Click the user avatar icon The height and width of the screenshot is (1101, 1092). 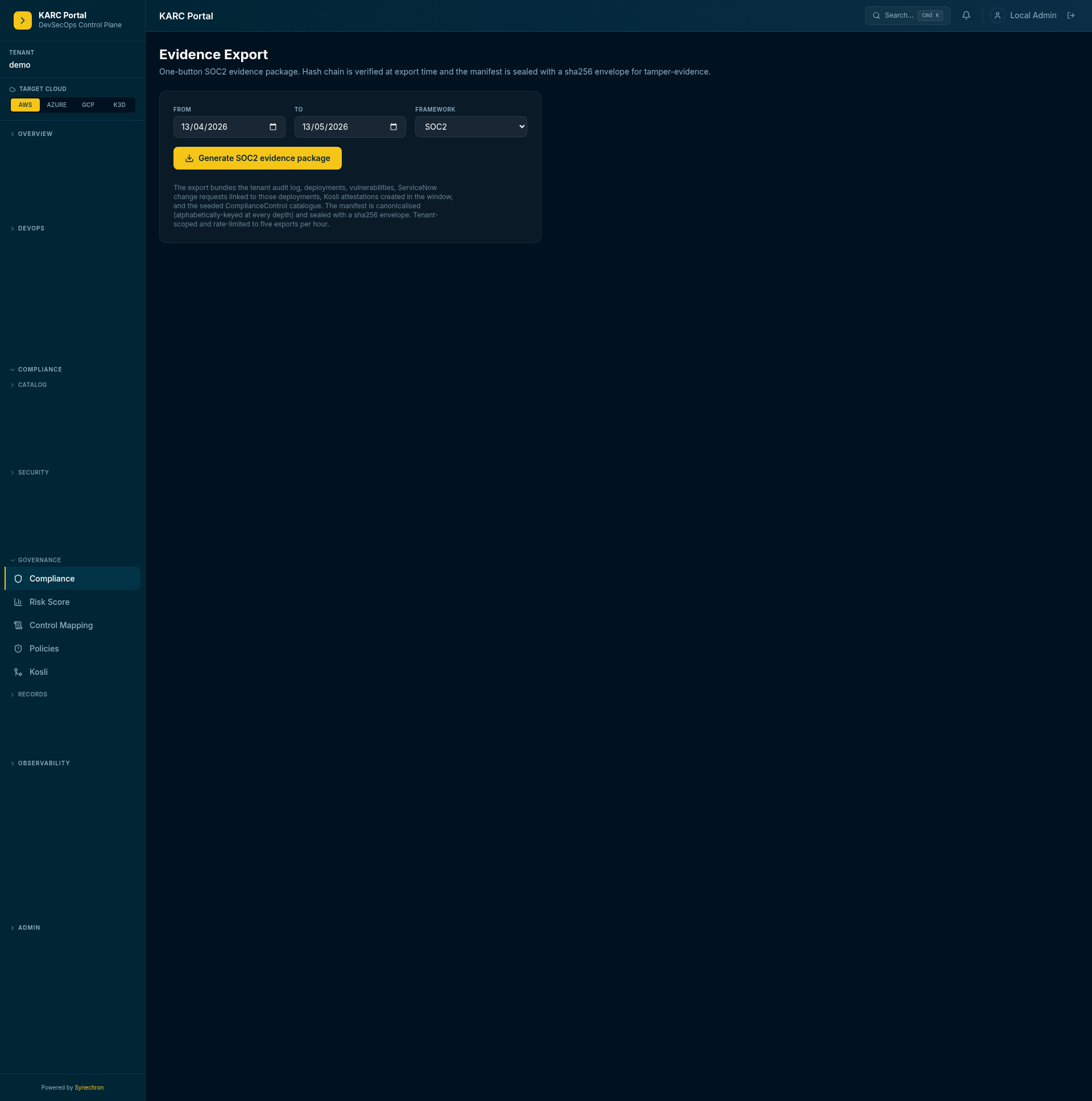click(997, 15)
